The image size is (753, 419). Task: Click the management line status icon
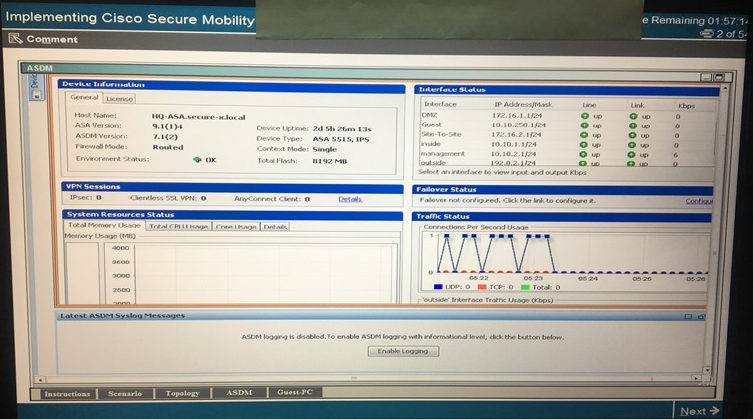[x=583, y=154]
